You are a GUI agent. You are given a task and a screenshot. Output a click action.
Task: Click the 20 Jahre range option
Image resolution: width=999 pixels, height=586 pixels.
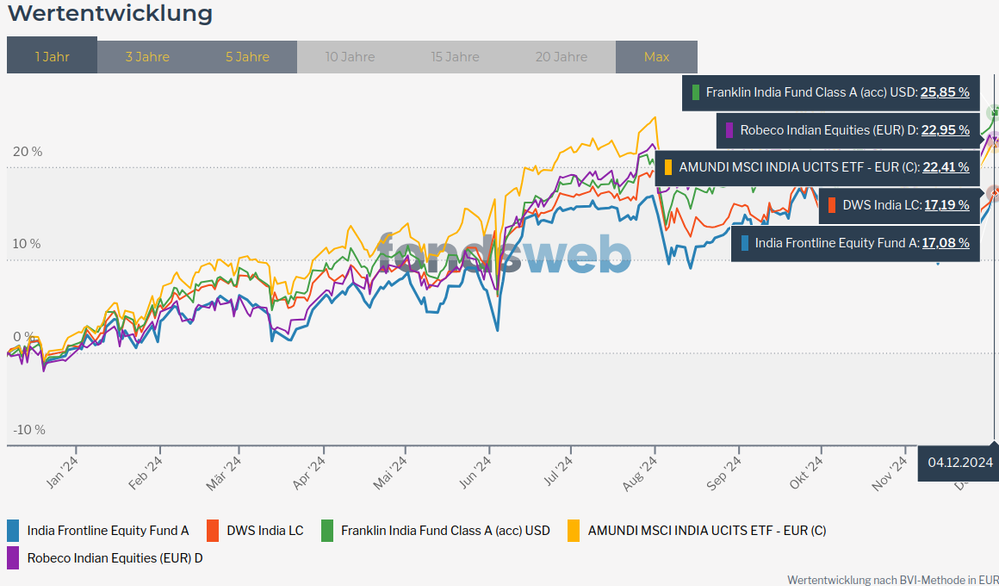[561, 56]
